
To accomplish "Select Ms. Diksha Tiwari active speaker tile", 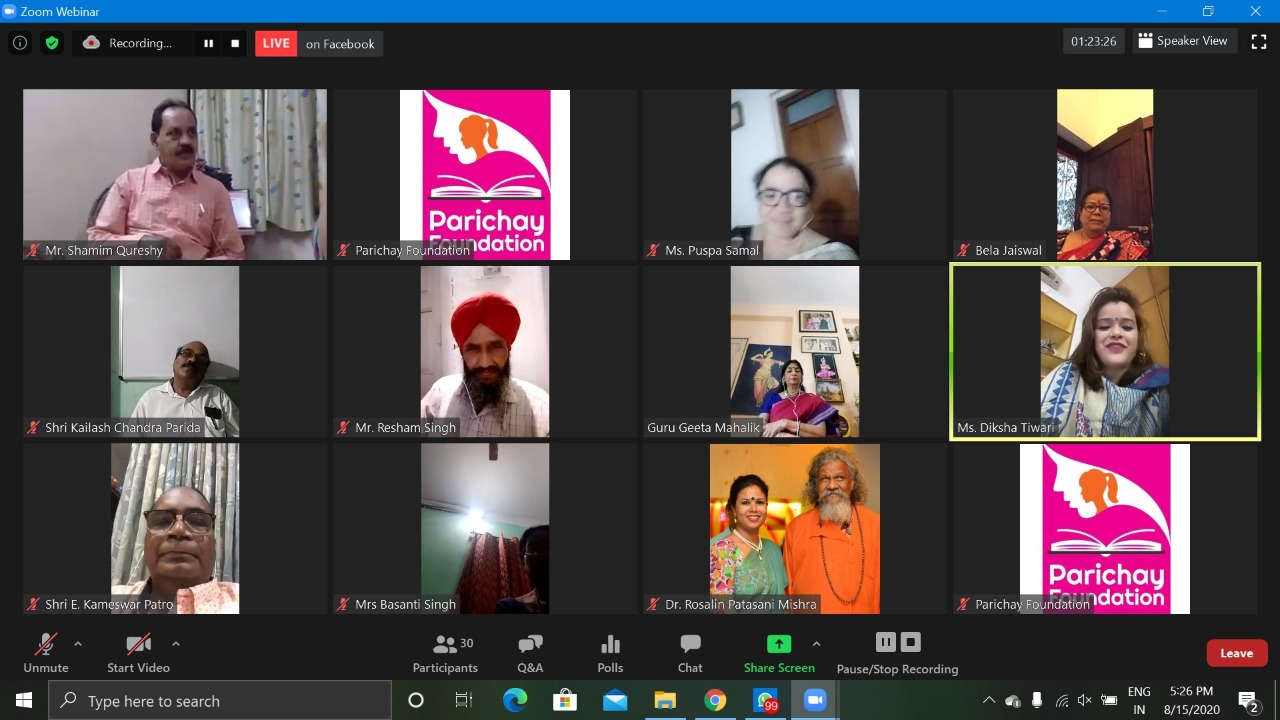I will [x=1105, y=351].
